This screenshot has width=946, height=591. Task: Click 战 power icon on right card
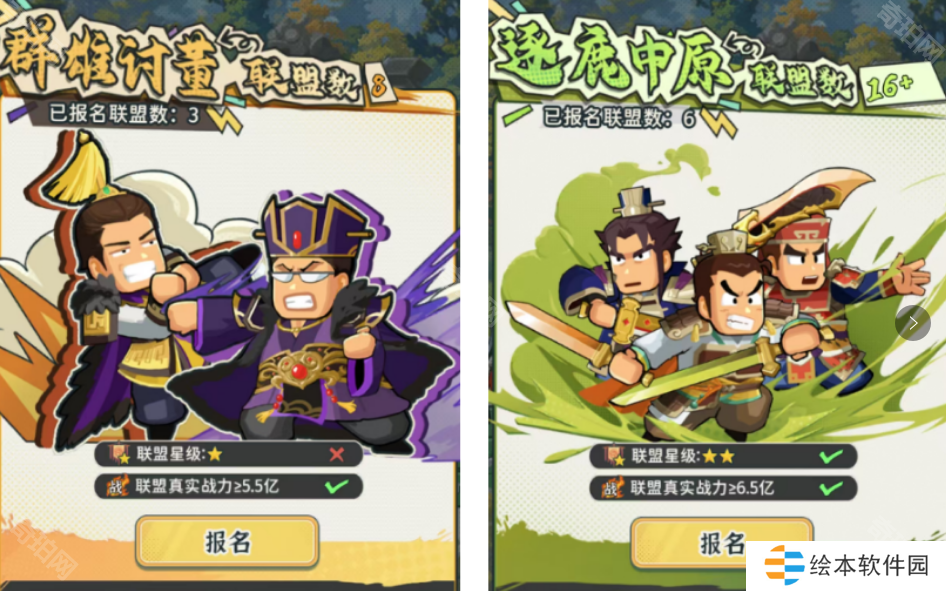click(612, 488)
